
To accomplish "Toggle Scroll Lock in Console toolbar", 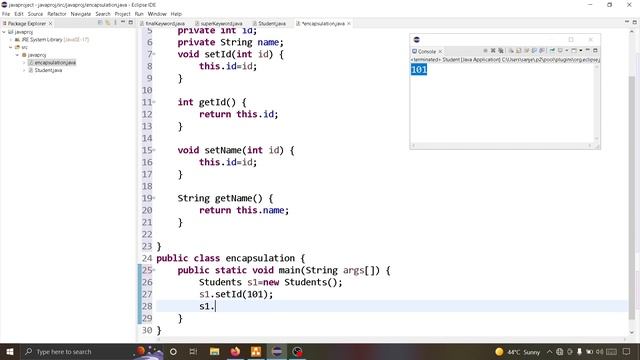I will 519,51.
